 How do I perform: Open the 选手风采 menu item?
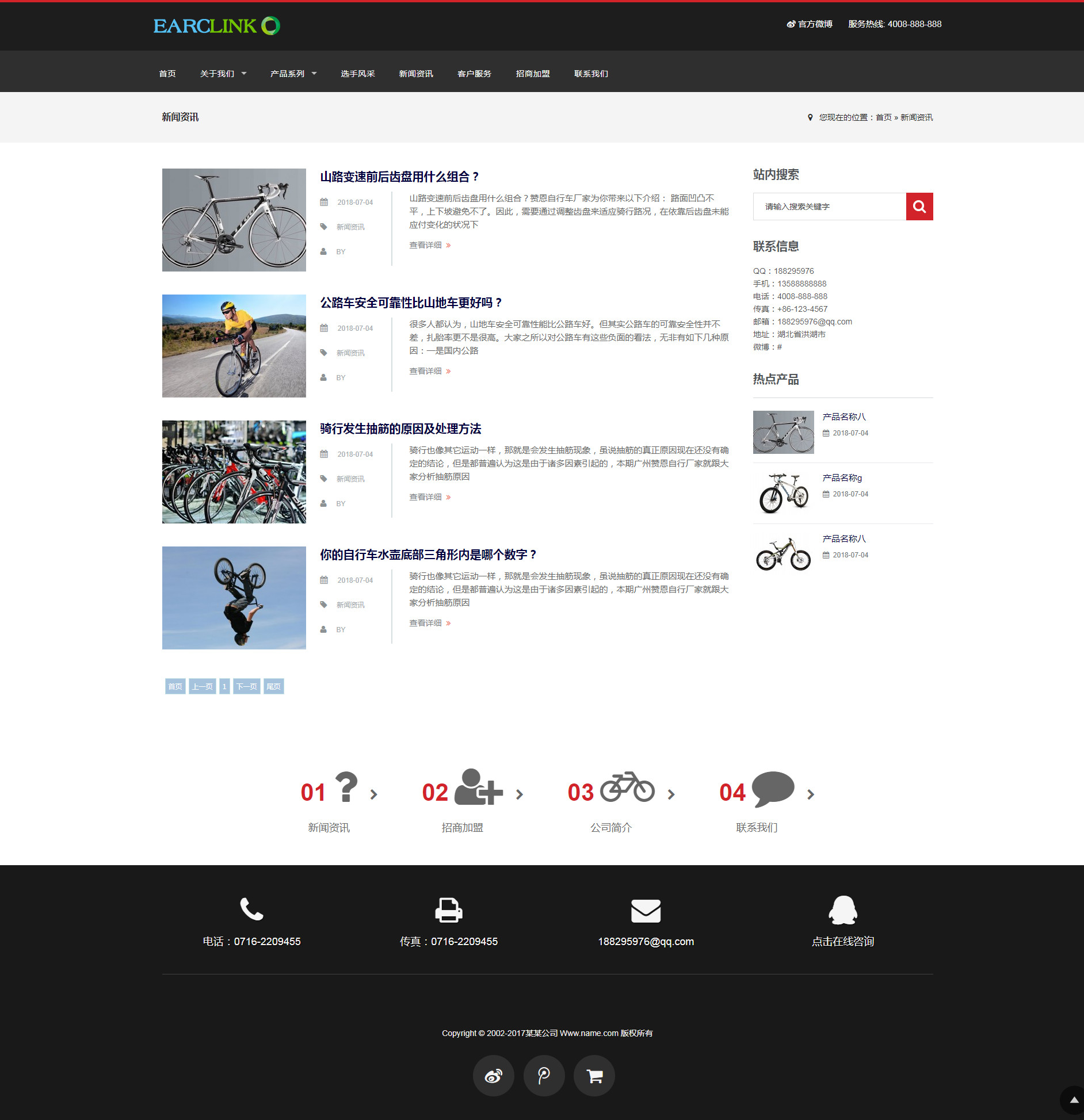(357, 74)
